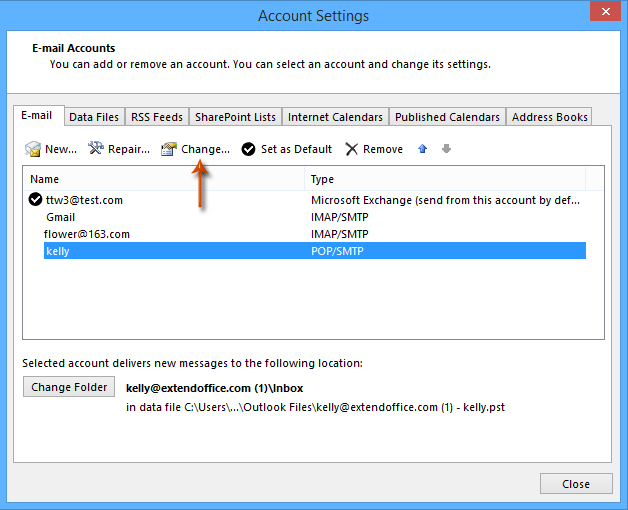Image resolution: width=628 pixels, height=510 pixels.
Task: Click the Remove X icon
Action: point(351,149)
